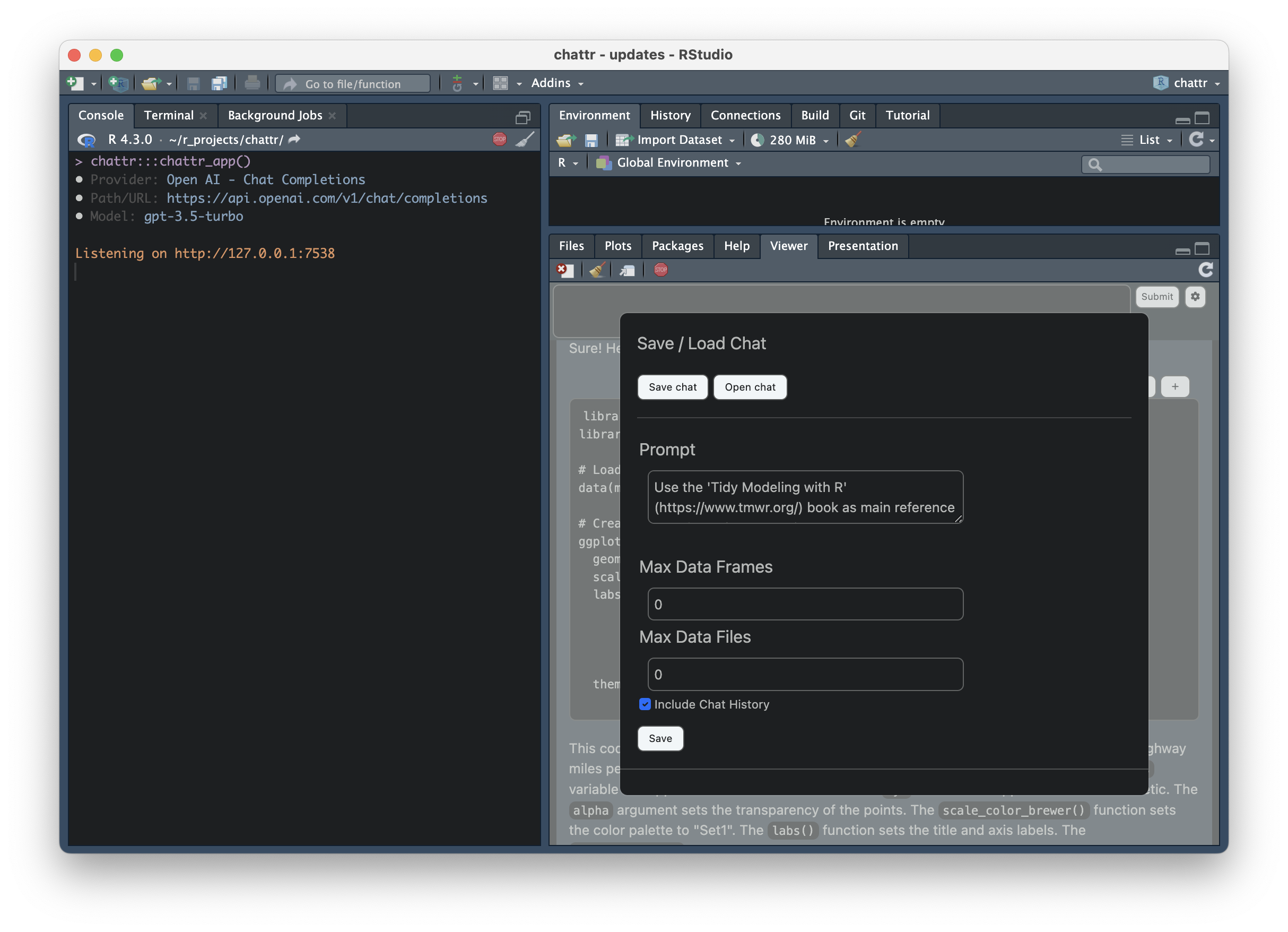Click the clear console broom icon
The width and height of the screenshot is (1288, 932).
click(525, 139)
